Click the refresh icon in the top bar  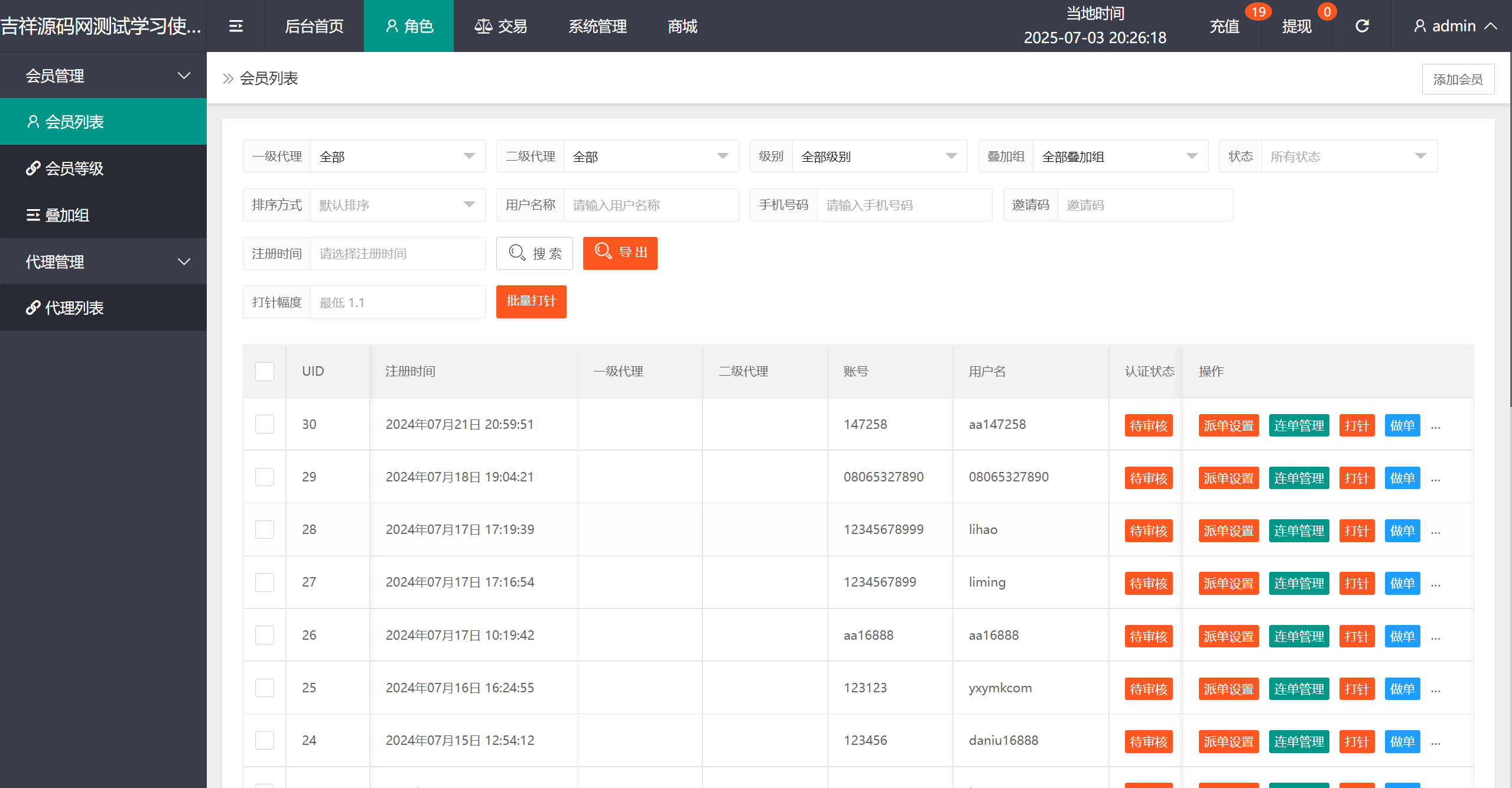point(1362,26)
